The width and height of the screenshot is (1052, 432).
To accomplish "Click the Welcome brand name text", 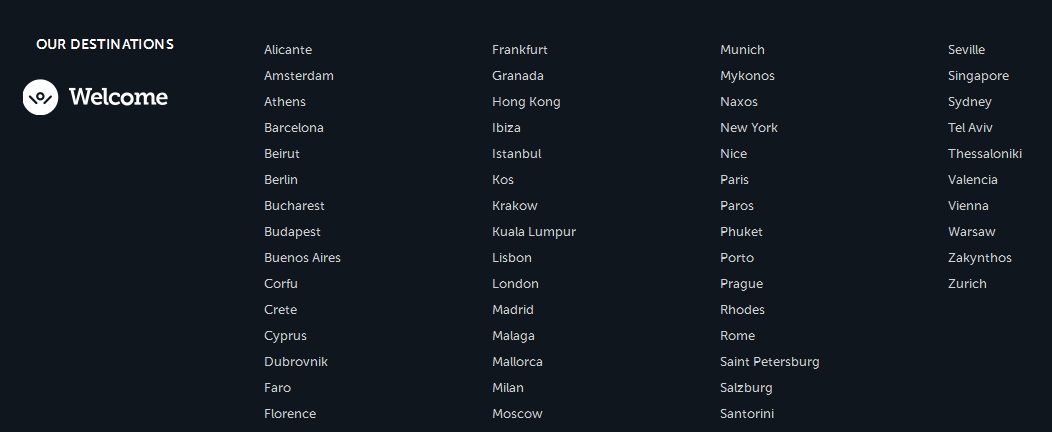I will coord(118,97).
